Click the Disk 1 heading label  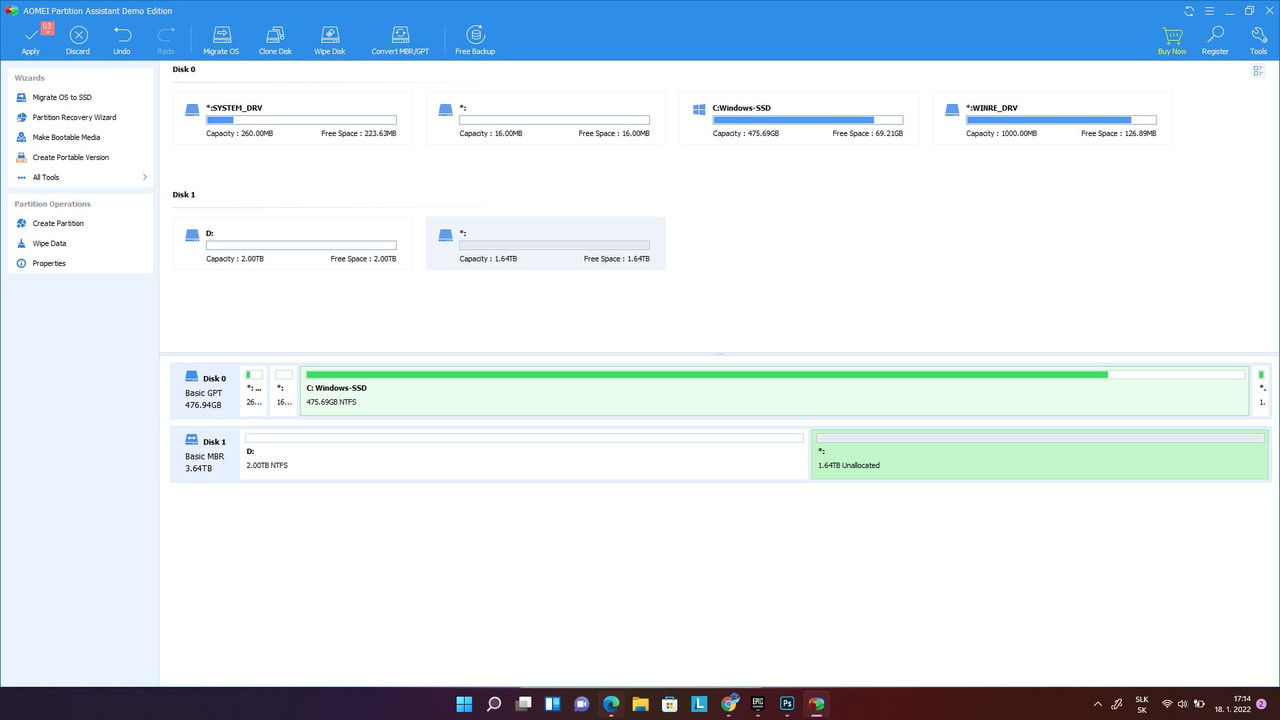coord(184,194)
